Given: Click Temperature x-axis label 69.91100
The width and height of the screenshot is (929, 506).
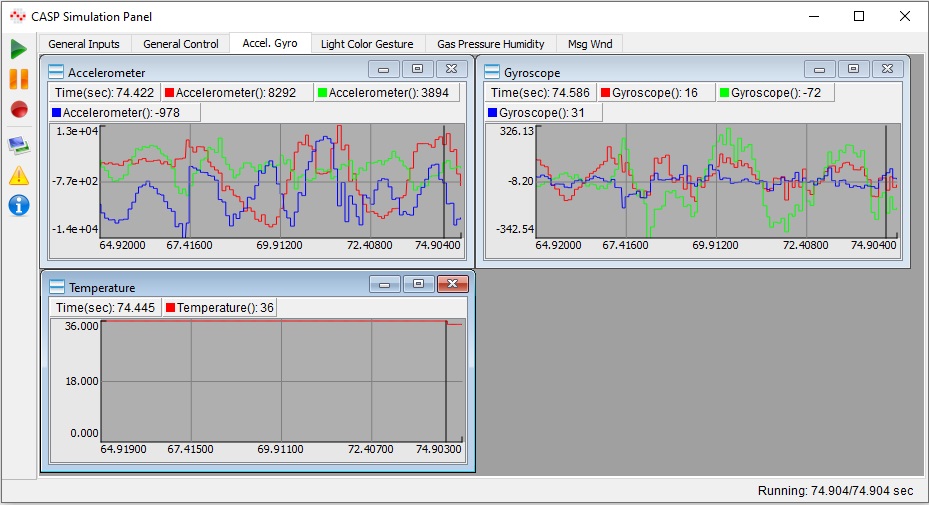Looking at the screenshot, I should point(280,449).
